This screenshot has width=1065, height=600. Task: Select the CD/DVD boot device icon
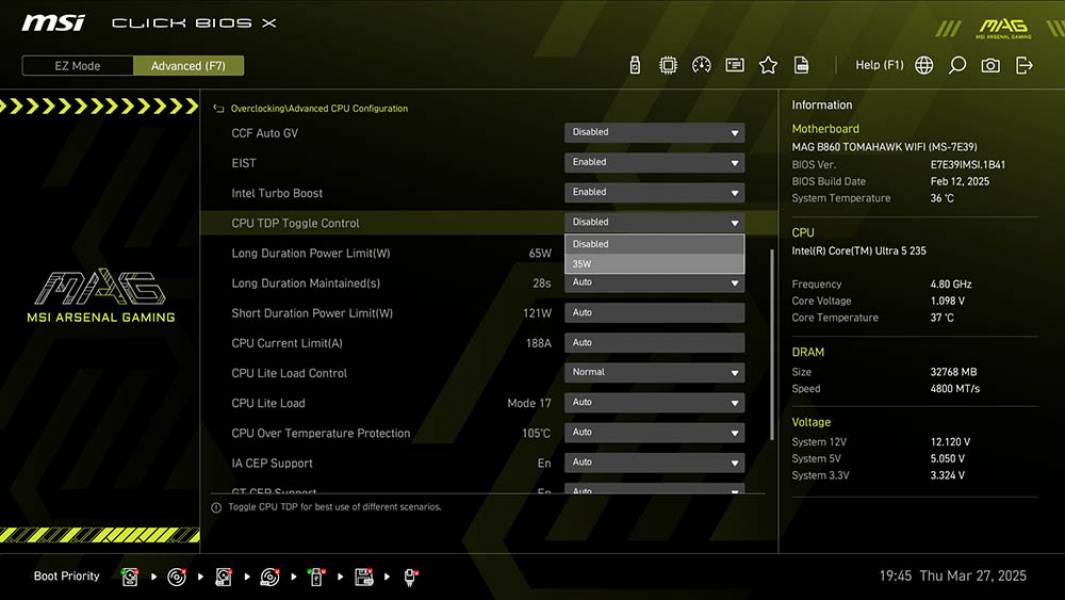177,577
